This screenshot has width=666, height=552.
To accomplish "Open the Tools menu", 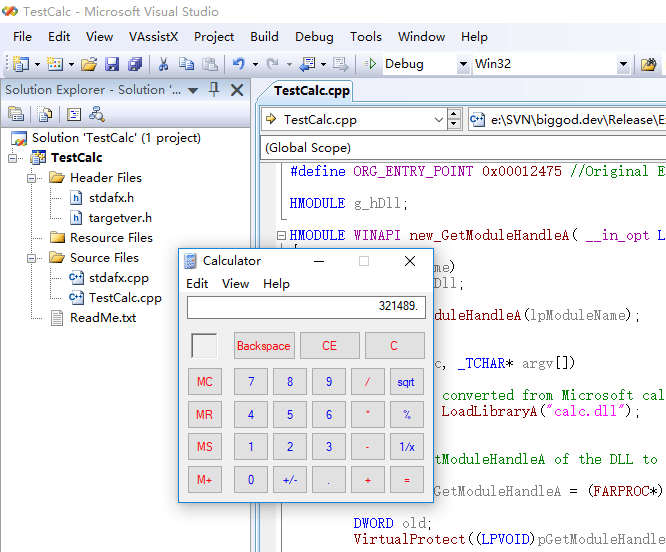I will point(366,37).
